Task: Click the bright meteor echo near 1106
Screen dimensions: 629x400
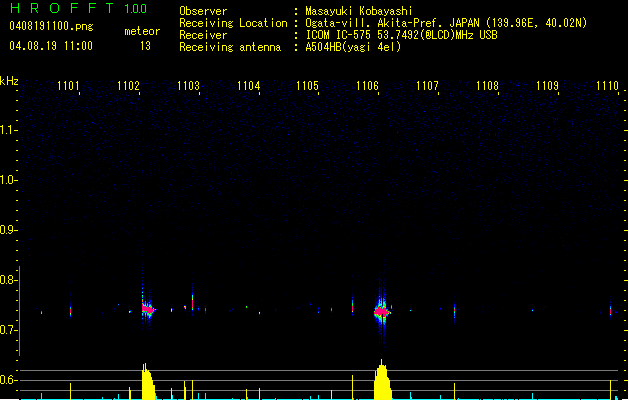Action: [382, 312]
